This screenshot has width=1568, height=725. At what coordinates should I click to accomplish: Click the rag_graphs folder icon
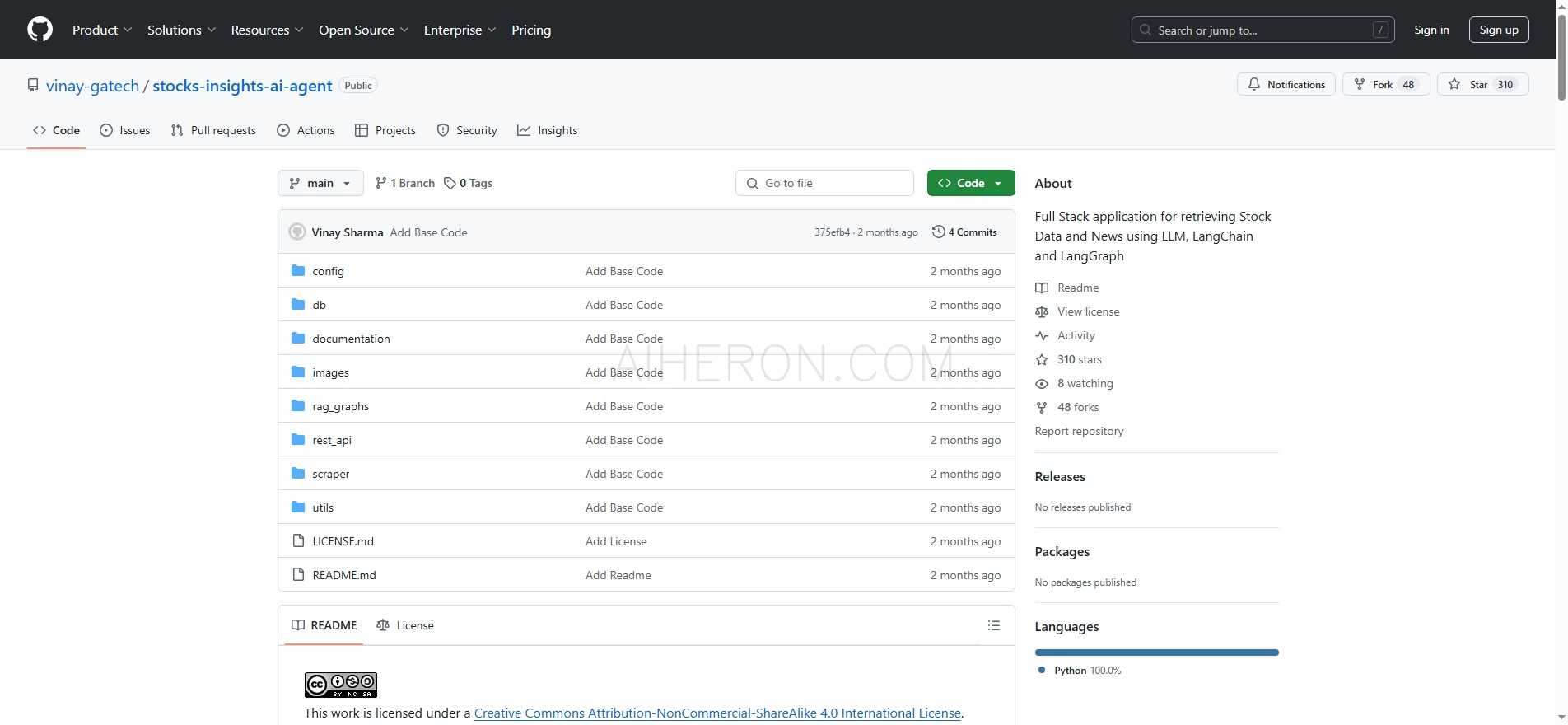(x=298, y=405)
